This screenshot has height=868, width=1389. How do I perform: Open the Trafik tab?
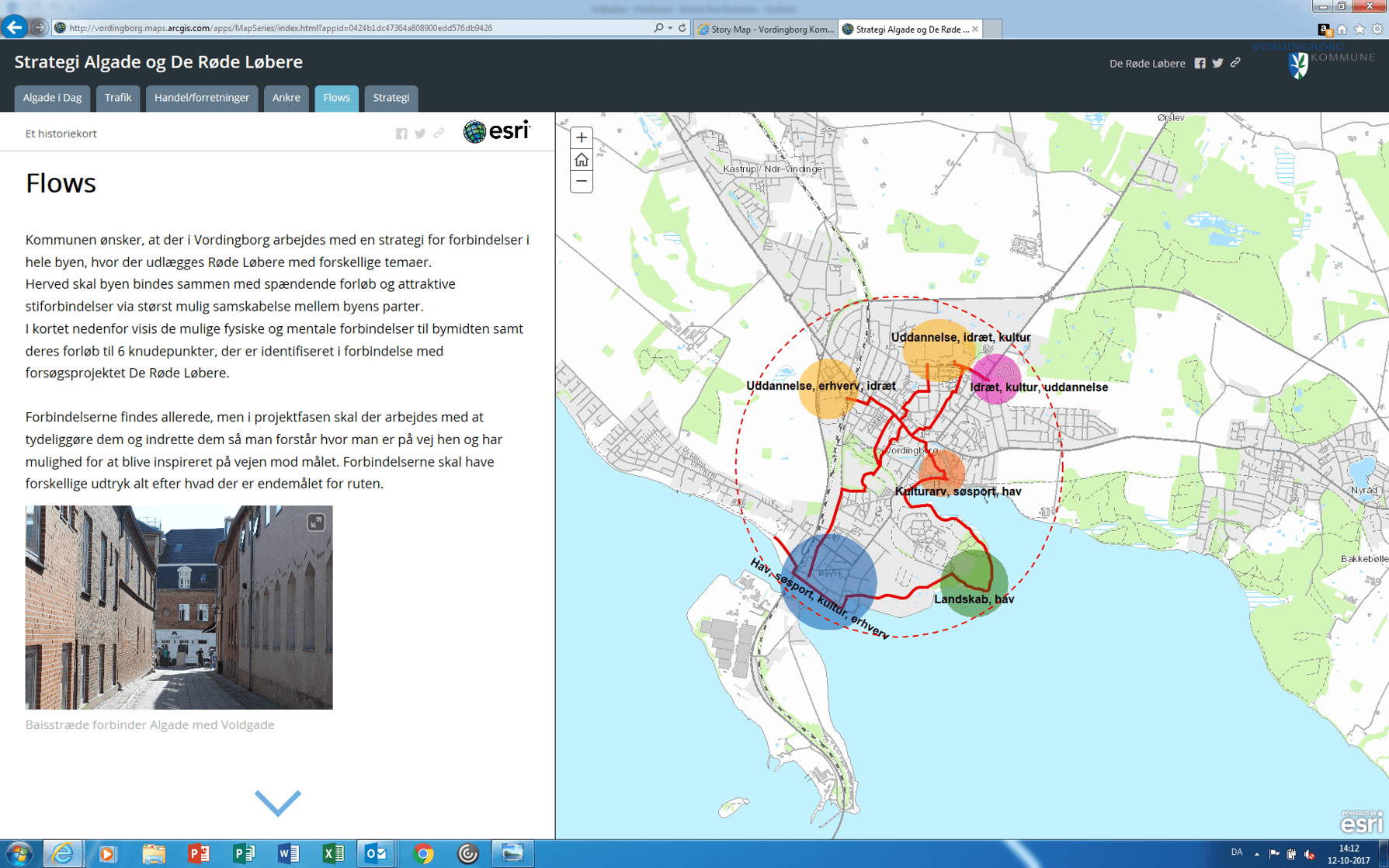pyautogui.click(x=118, y=98)
